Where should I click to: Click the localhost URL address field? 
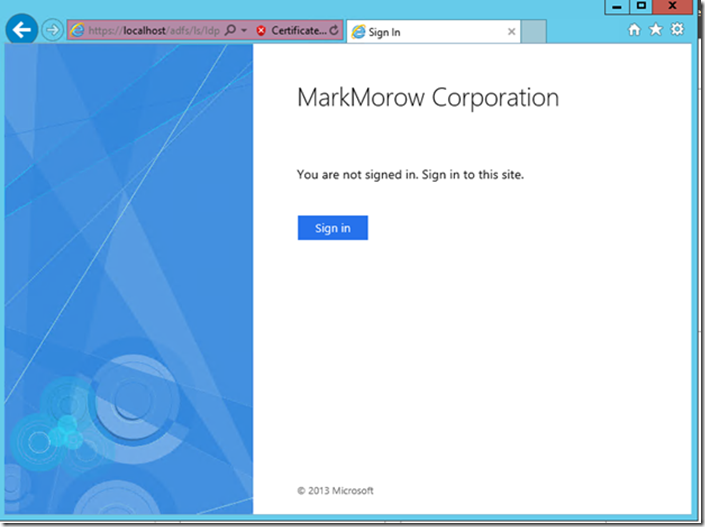(153, 31)
